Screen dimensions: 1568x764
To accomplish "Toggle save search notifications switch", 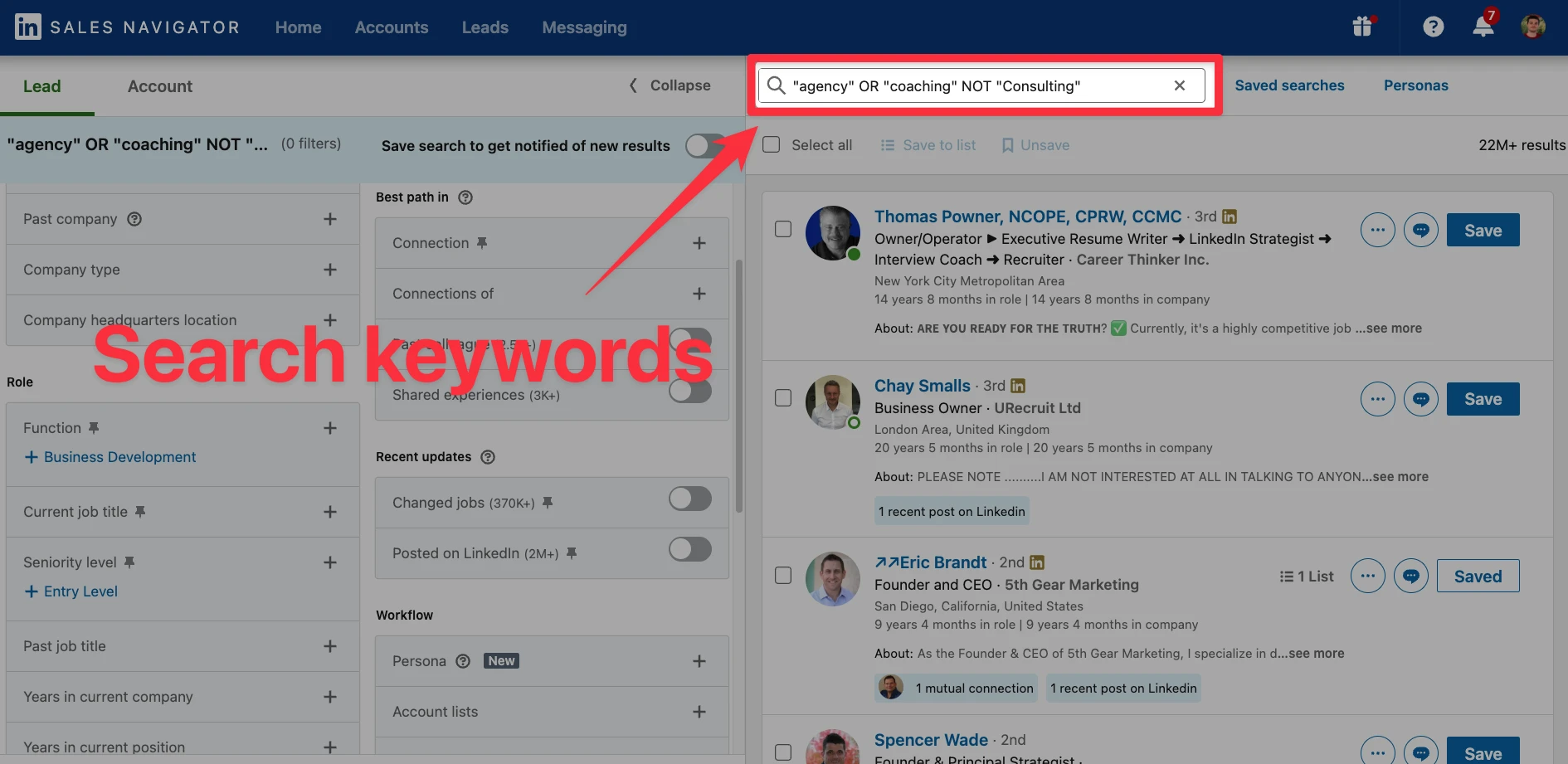I will pyautogui.click(x=706, y=146).
